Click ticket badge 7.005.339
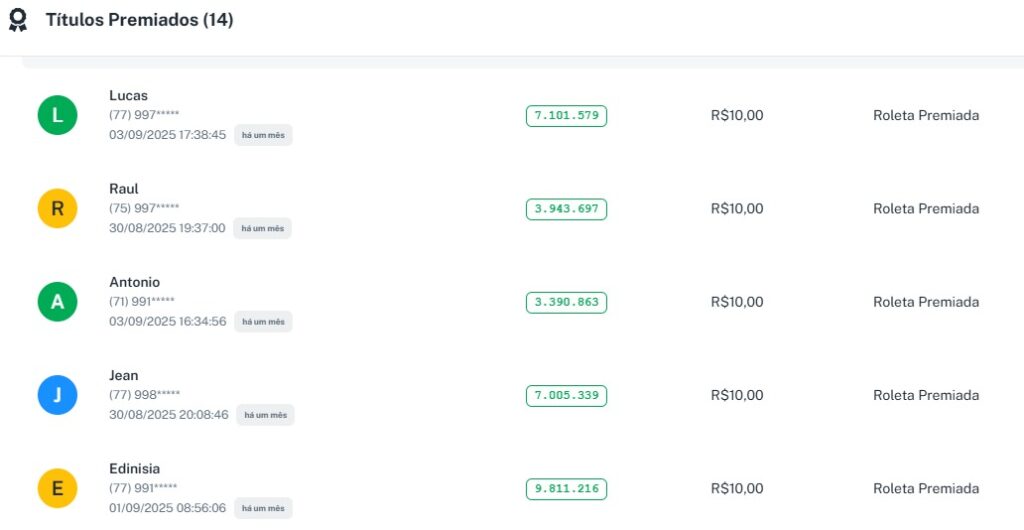This screenshot has height=530, width=1024. click(566, 395)
